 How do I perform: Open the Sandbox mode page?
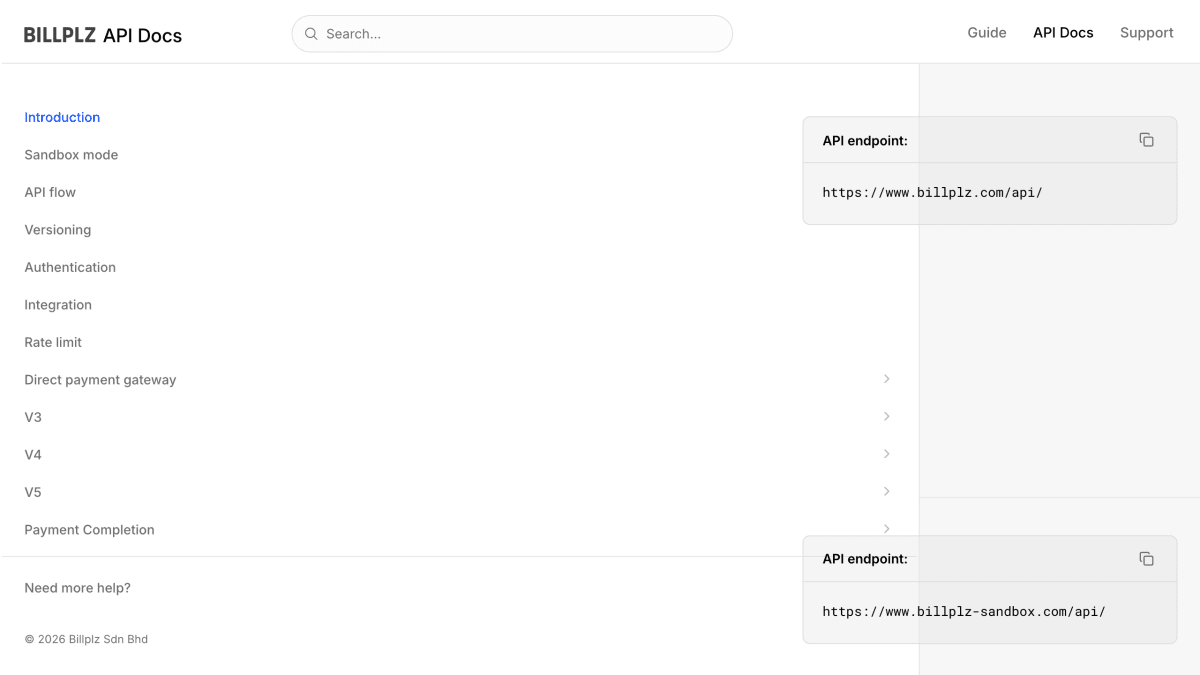point(71,155)
